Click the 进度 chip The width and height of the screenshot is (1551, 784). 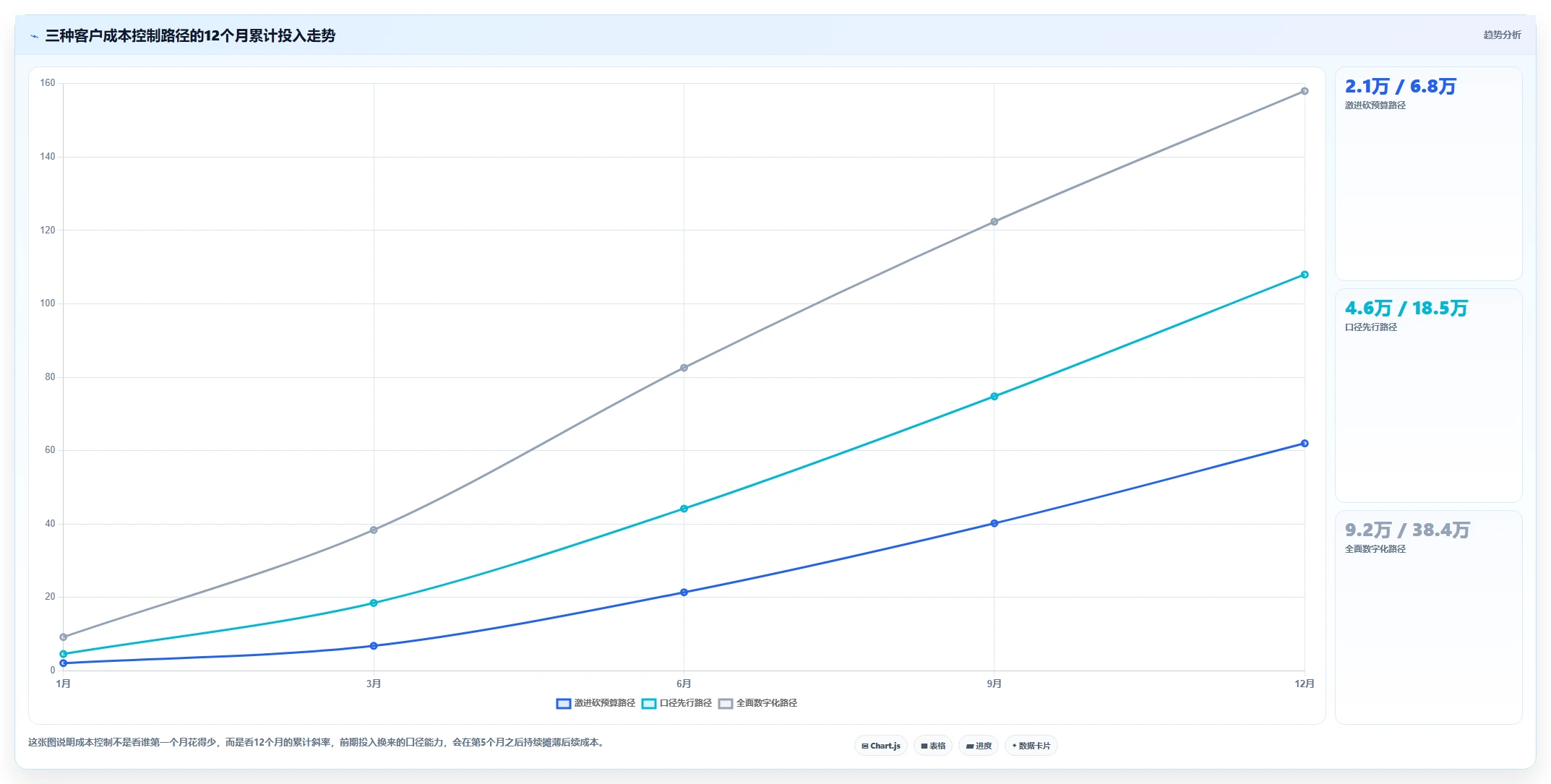point(979,746)
